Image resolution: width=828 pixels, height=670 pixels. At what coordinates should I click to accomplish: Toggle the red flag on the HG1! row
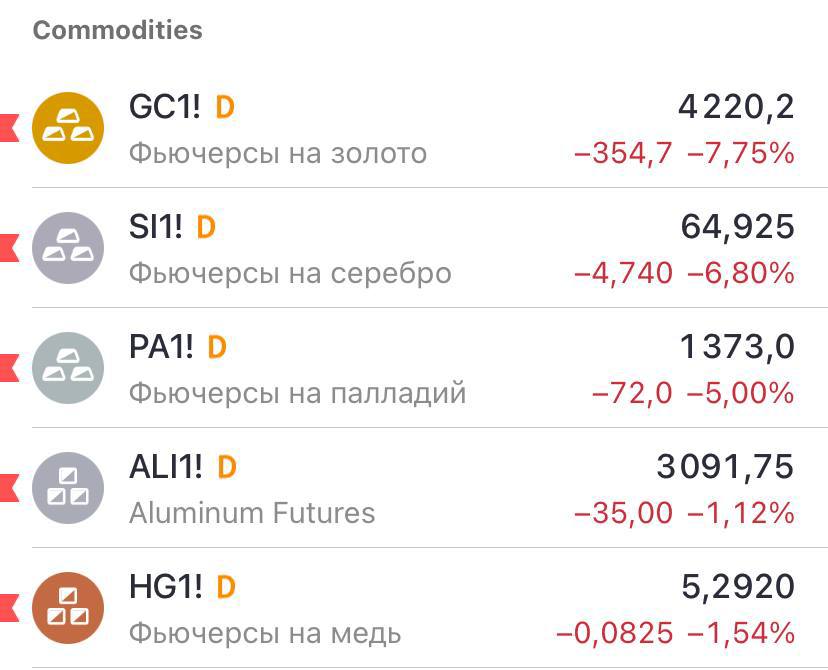click(8, 606)
